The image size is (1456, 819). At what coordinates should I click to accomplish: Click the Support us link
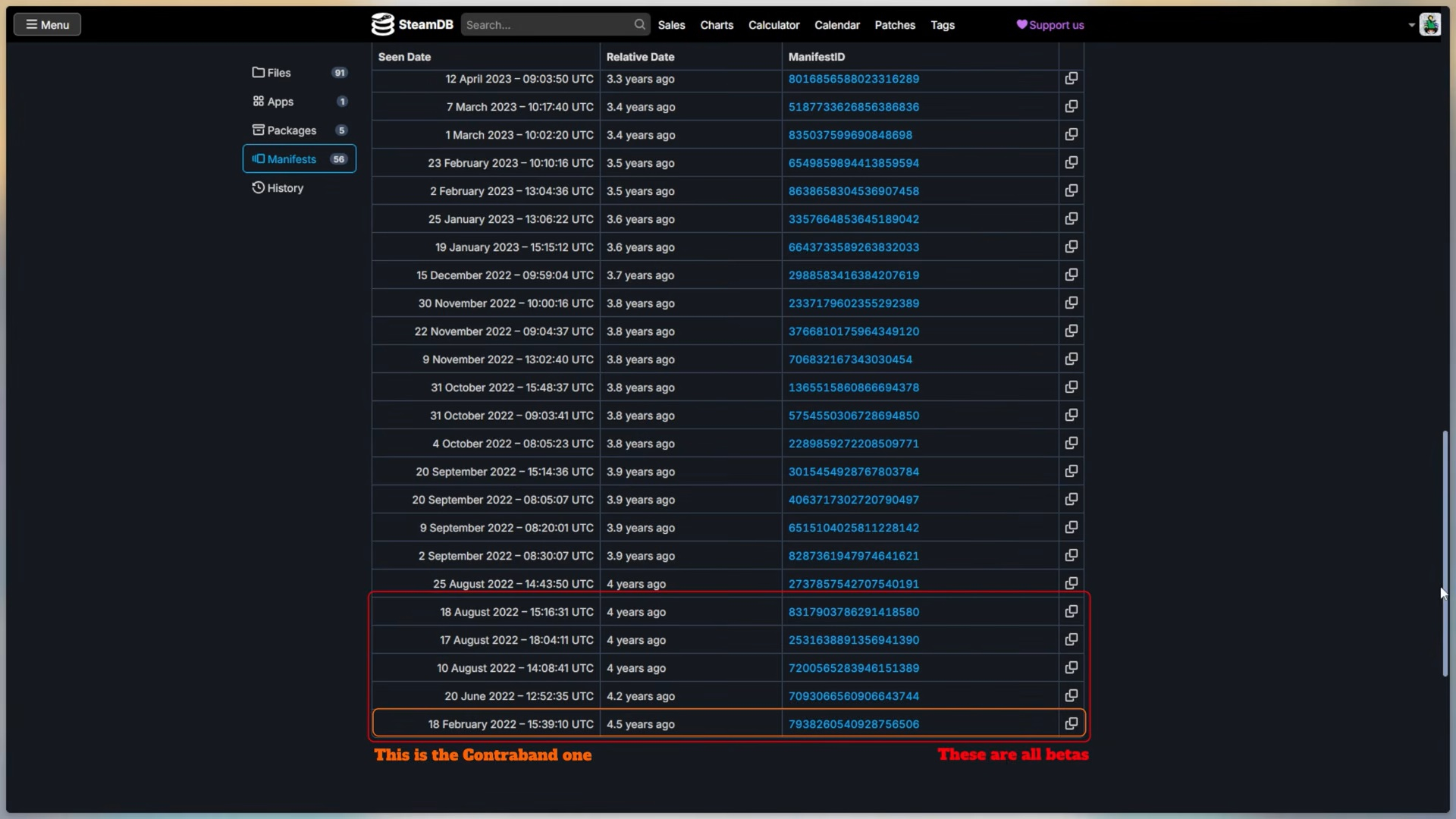point(1050,25)
